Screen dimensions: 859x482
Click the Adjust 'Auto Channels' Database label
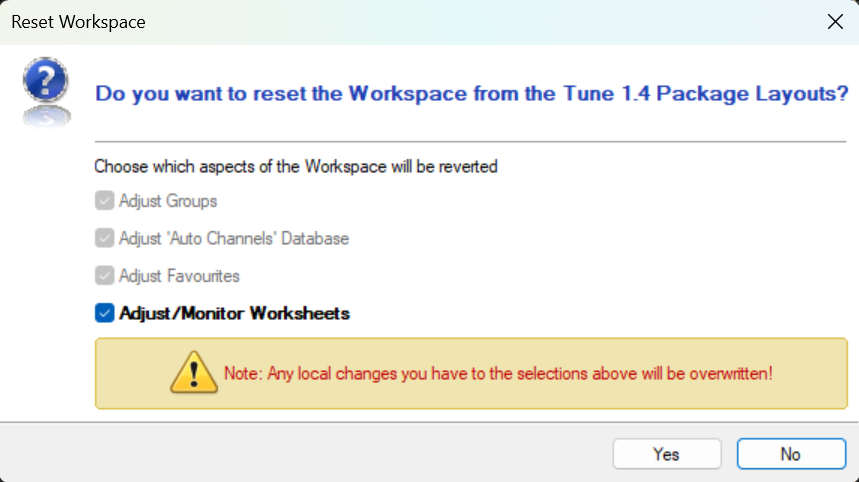(234, 238)
